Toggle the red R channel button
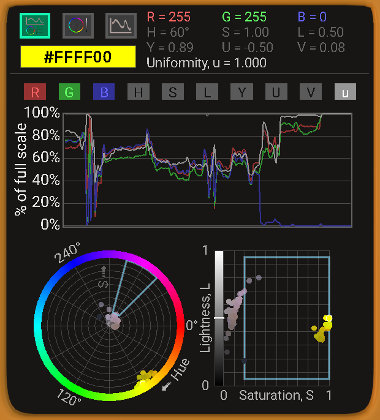 [35, 92]
